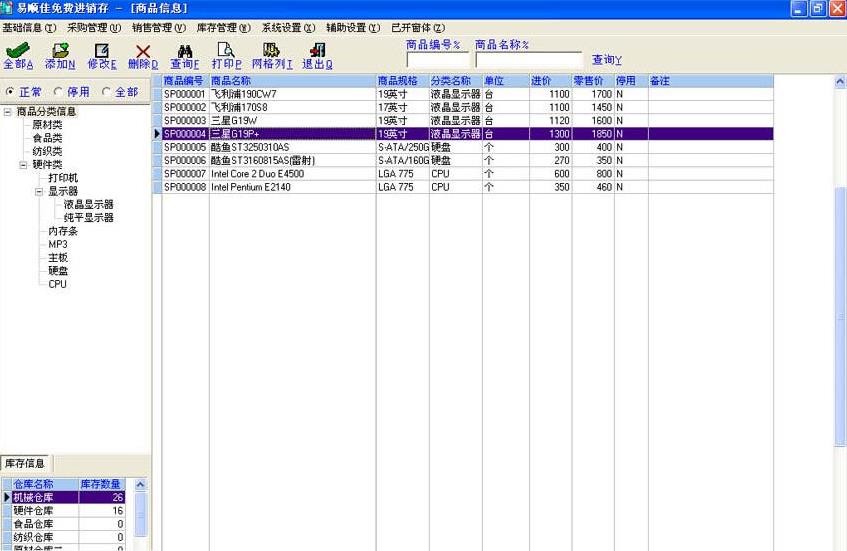
Task: Click the 库存信息 list scrollbar up arrow
Action: [x=141, y=485]
